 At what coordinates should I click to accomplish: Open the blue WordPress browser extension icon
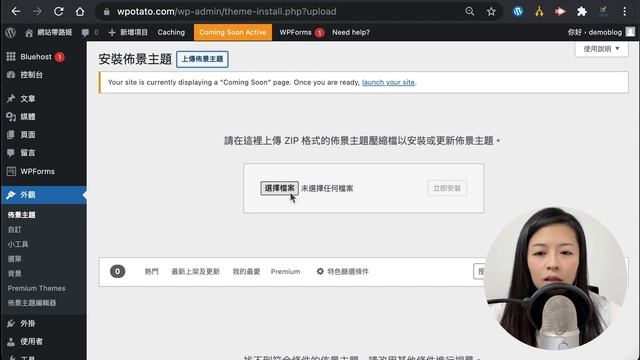click(x=518, y=11)
